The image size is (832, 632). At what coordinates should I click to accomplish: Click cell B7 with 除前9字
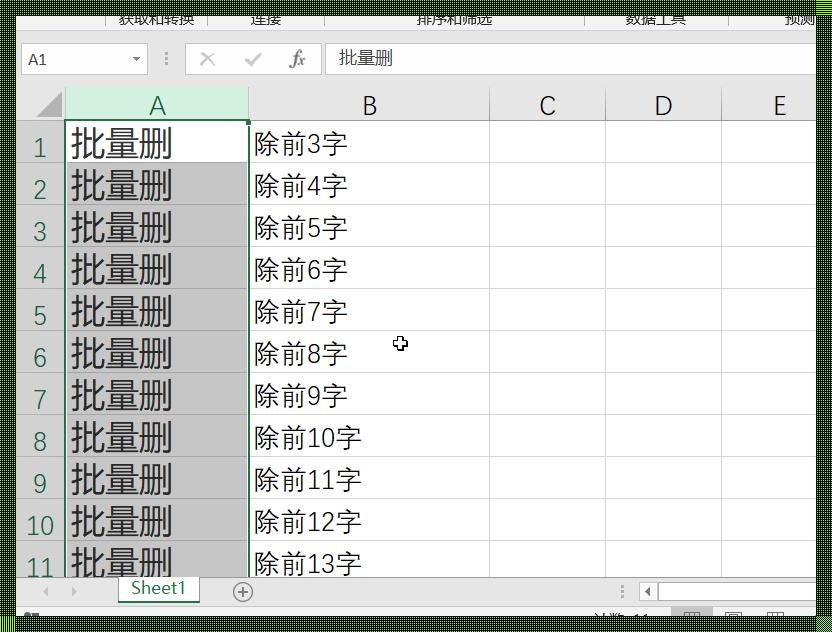pyautogui.click(x=369, y=394)
